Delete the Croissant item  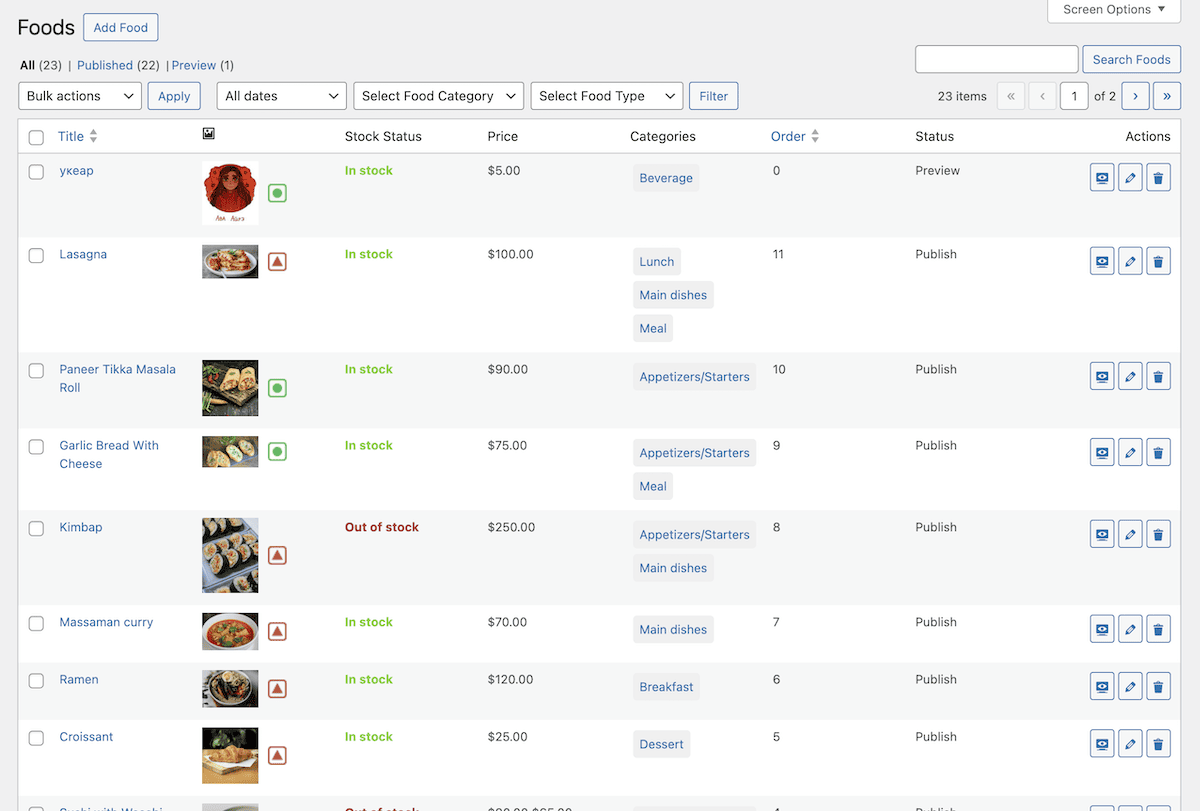(x=1158, y=745)
